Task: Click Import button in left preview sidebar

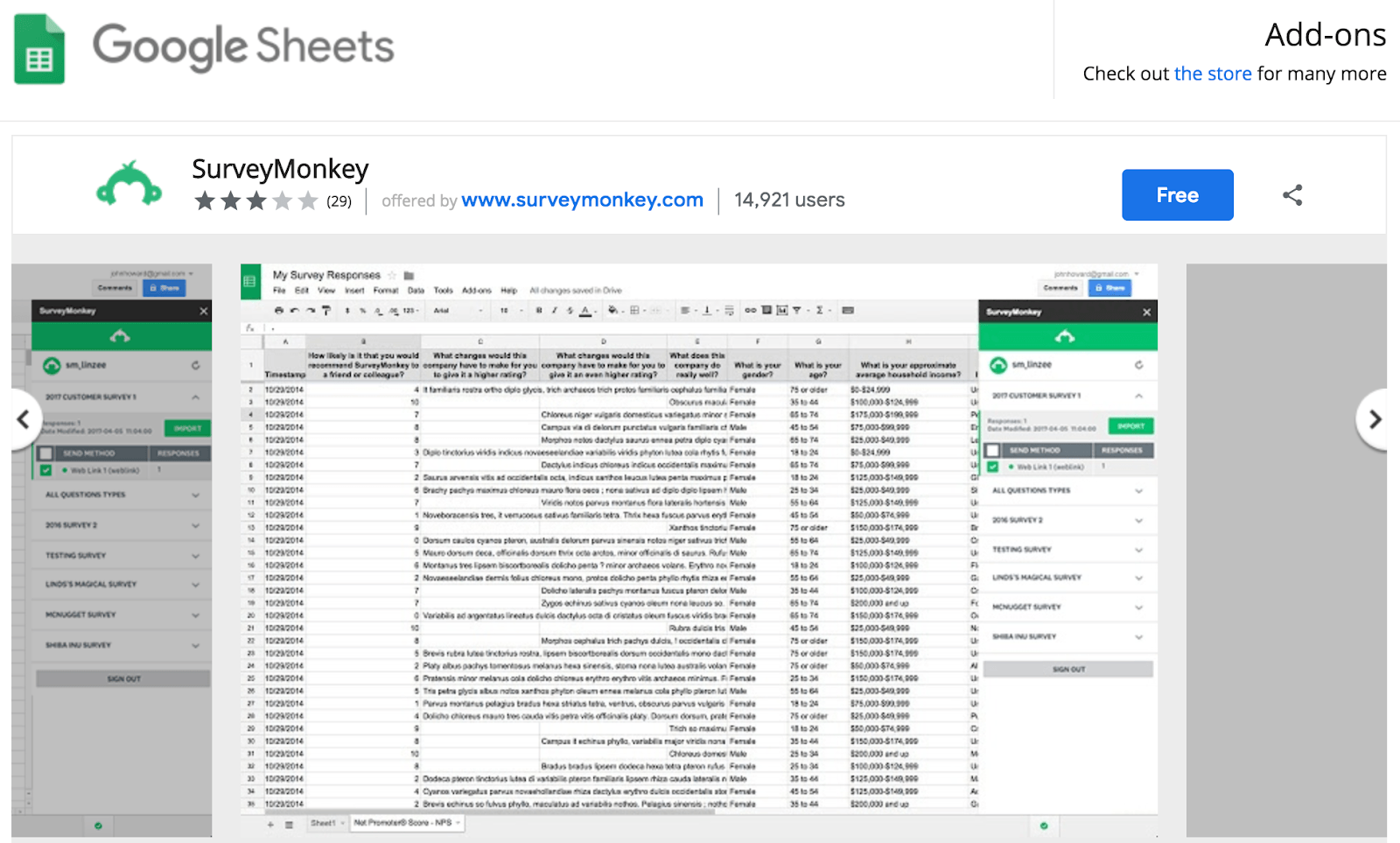Action: 187,429
